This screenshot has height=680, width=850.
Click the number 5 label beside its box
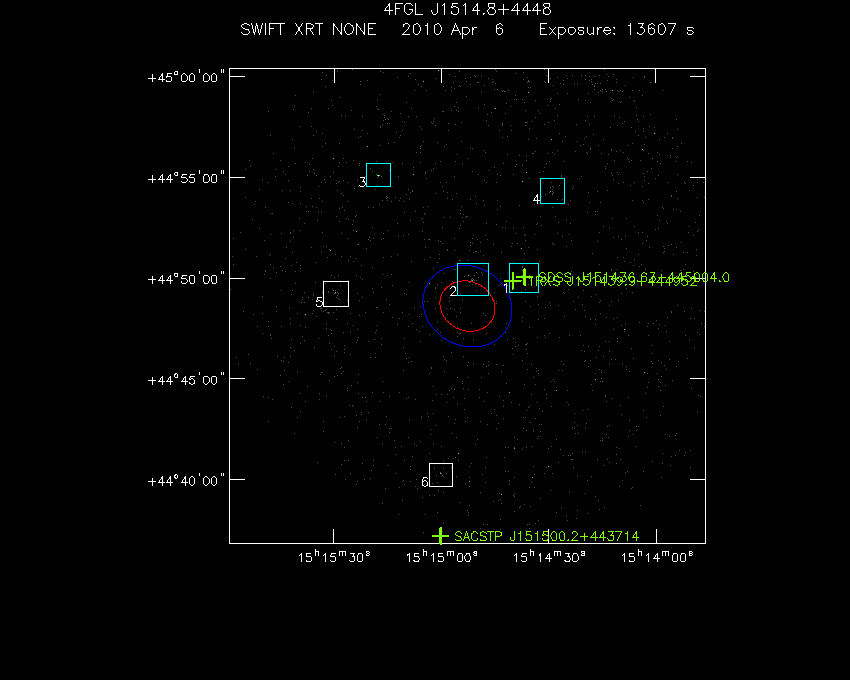coord(319,302)
